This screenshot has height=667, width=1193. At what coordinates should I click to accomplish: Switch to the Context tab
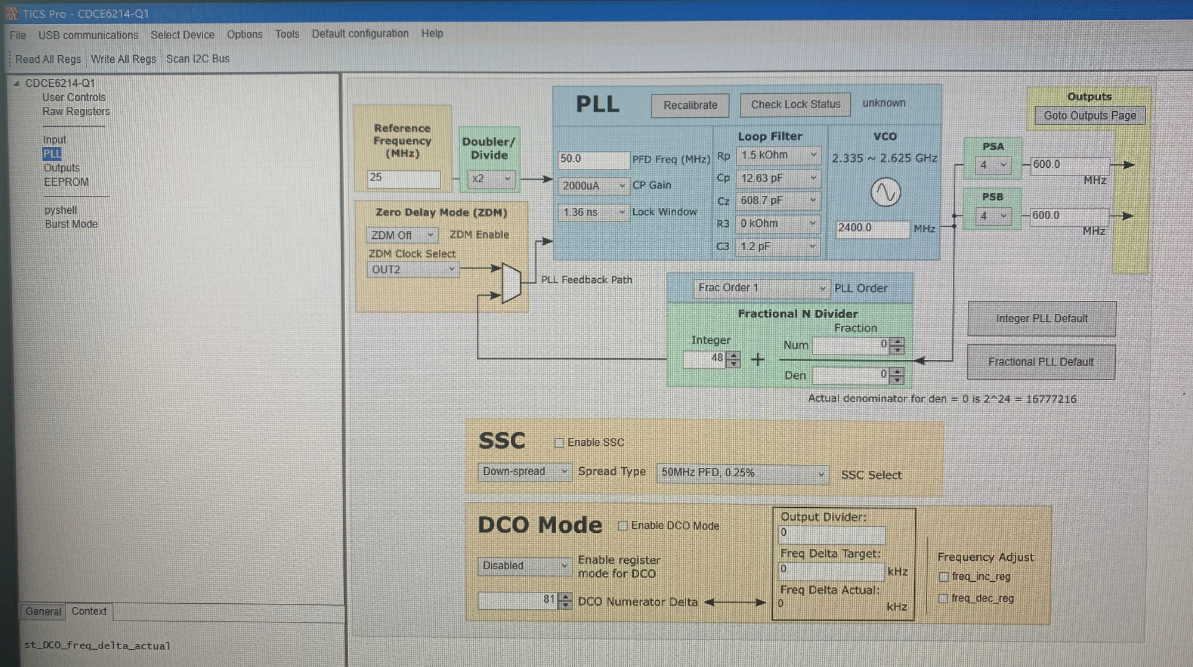89,611
